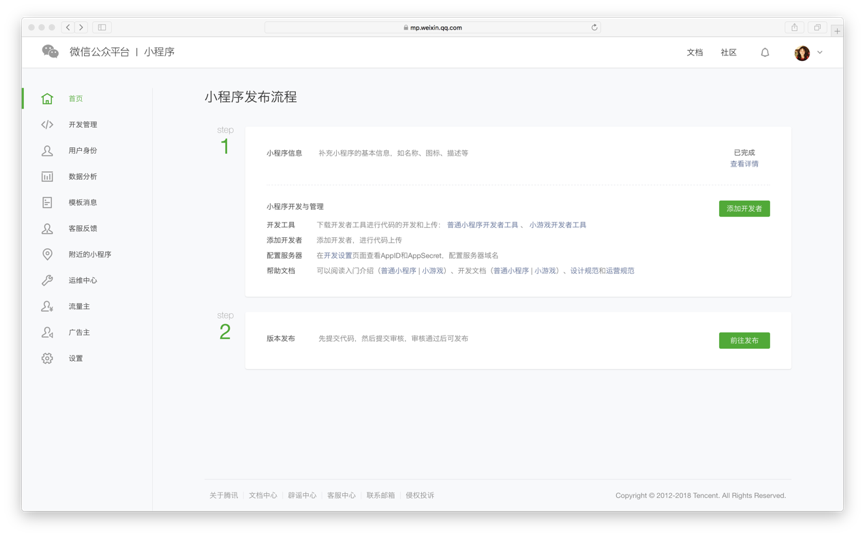The width and height of the screenshot is (864, 535).
Task: Reload the page using the refresh icon
Action: tap(594, 27)
